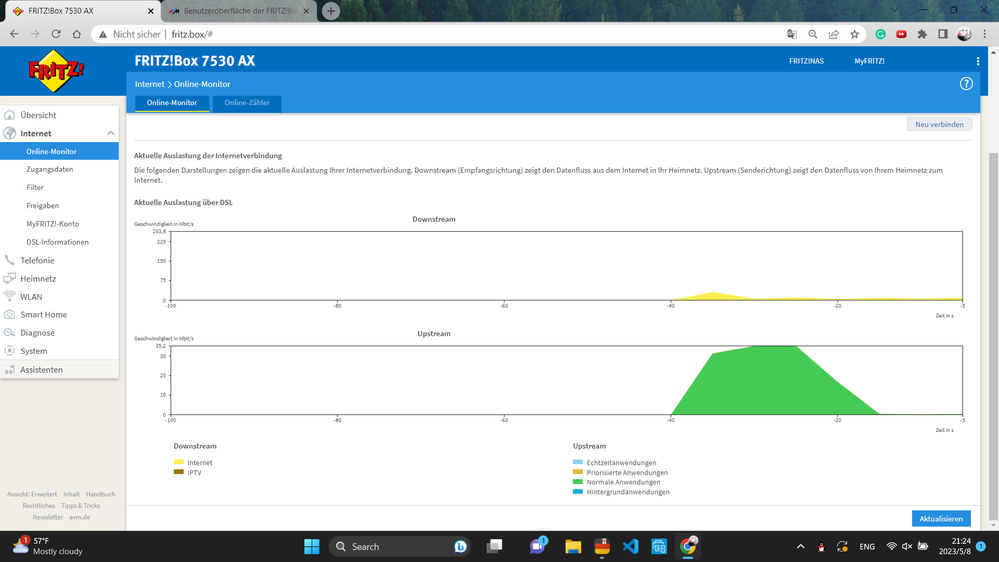Open the three-dot FRITZ!Box menu
999x562 pixels.
978,61
